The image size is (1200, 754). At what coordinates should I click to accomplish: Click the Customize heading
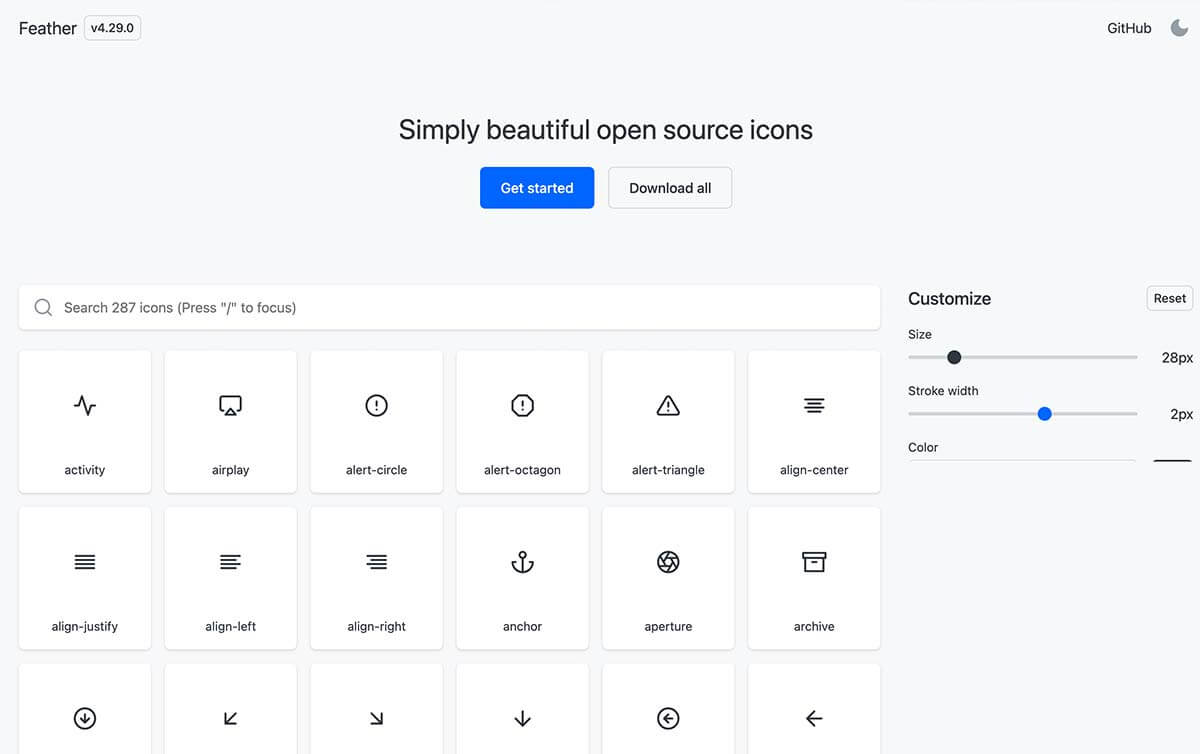pyautogui.click(x=949, y=298)
